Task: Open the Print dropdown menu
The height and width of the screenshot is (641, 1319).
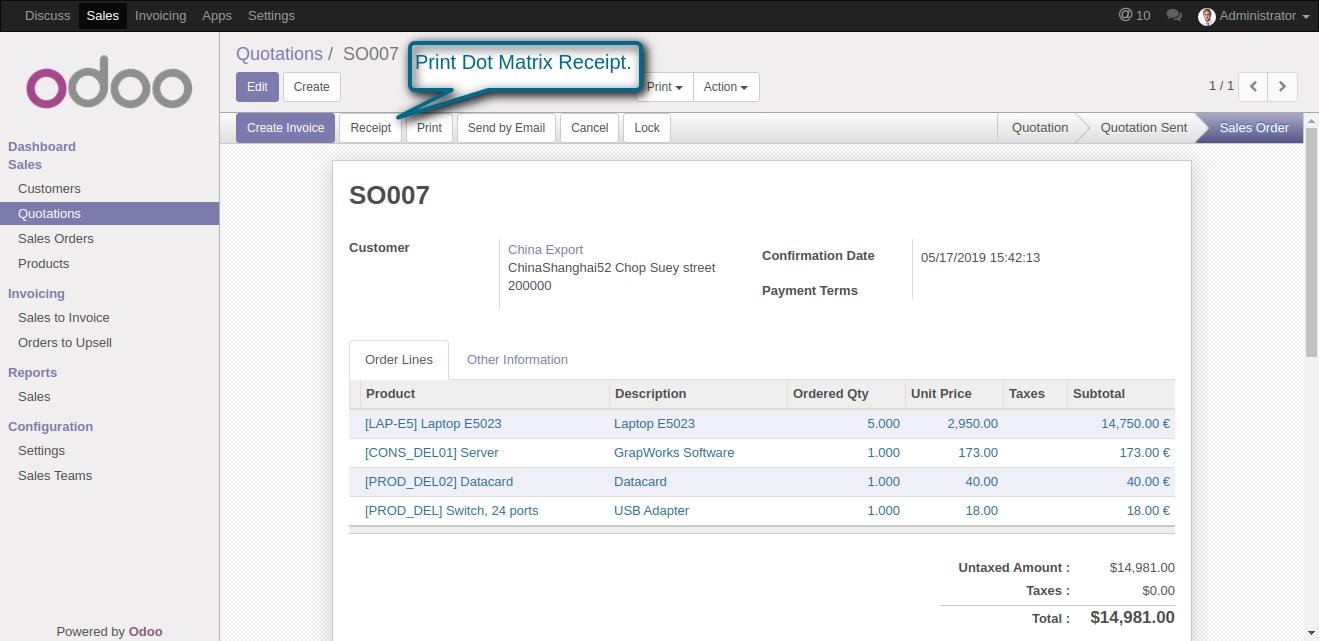Action: 665,87
